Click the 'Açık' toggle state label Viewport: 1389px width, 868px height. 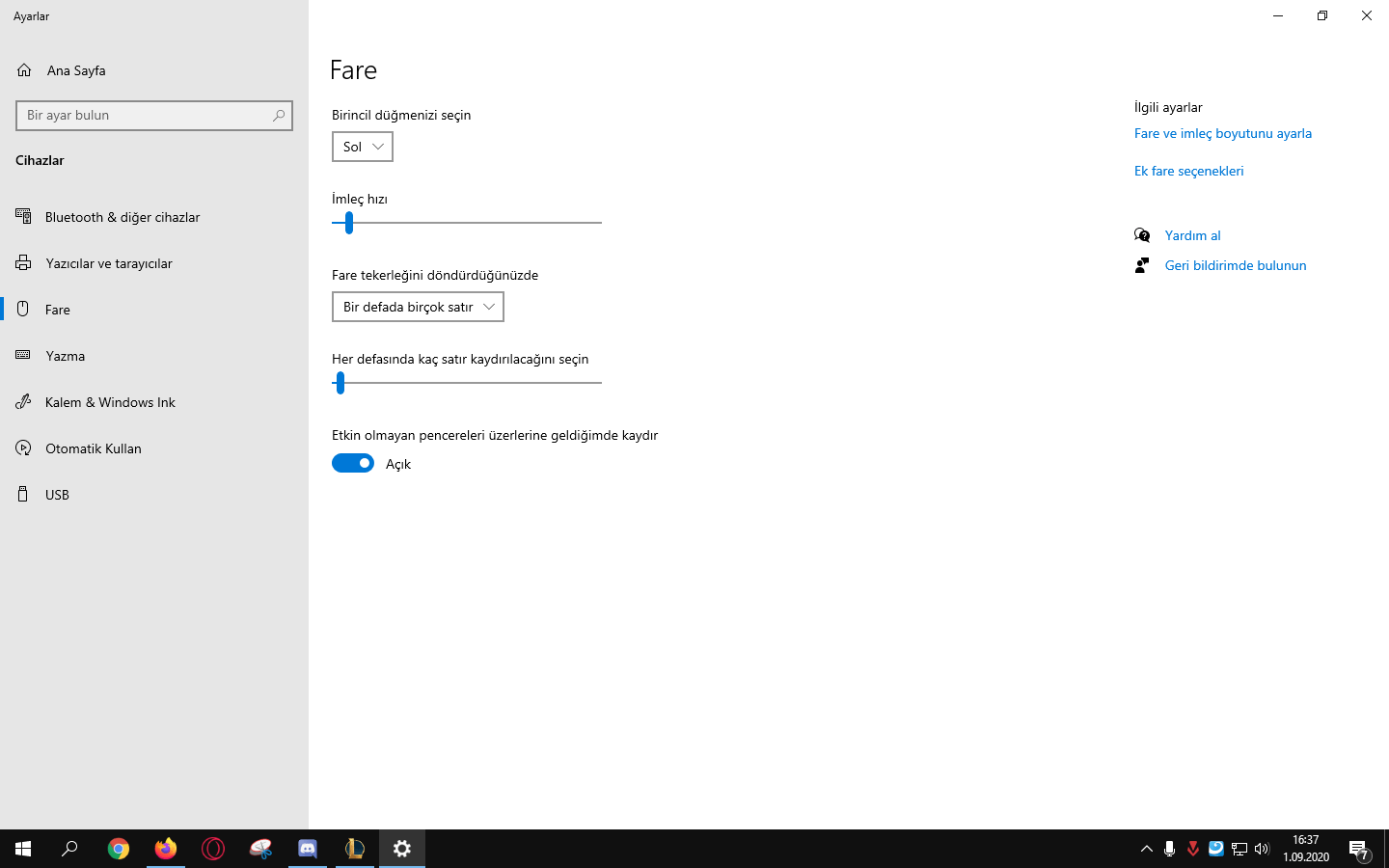point(398,464)
